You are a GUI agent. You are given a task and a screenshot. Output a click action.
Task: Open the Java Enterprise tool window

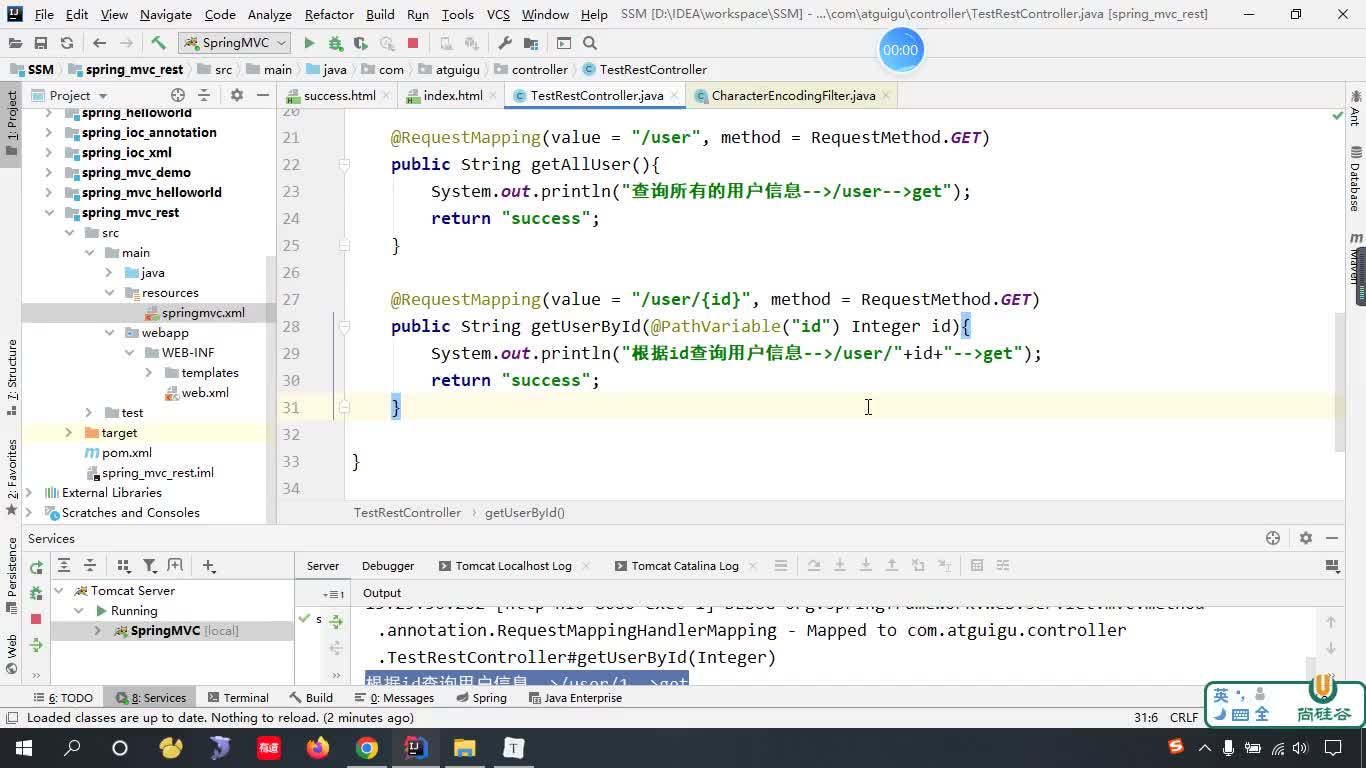pos(574,698)
